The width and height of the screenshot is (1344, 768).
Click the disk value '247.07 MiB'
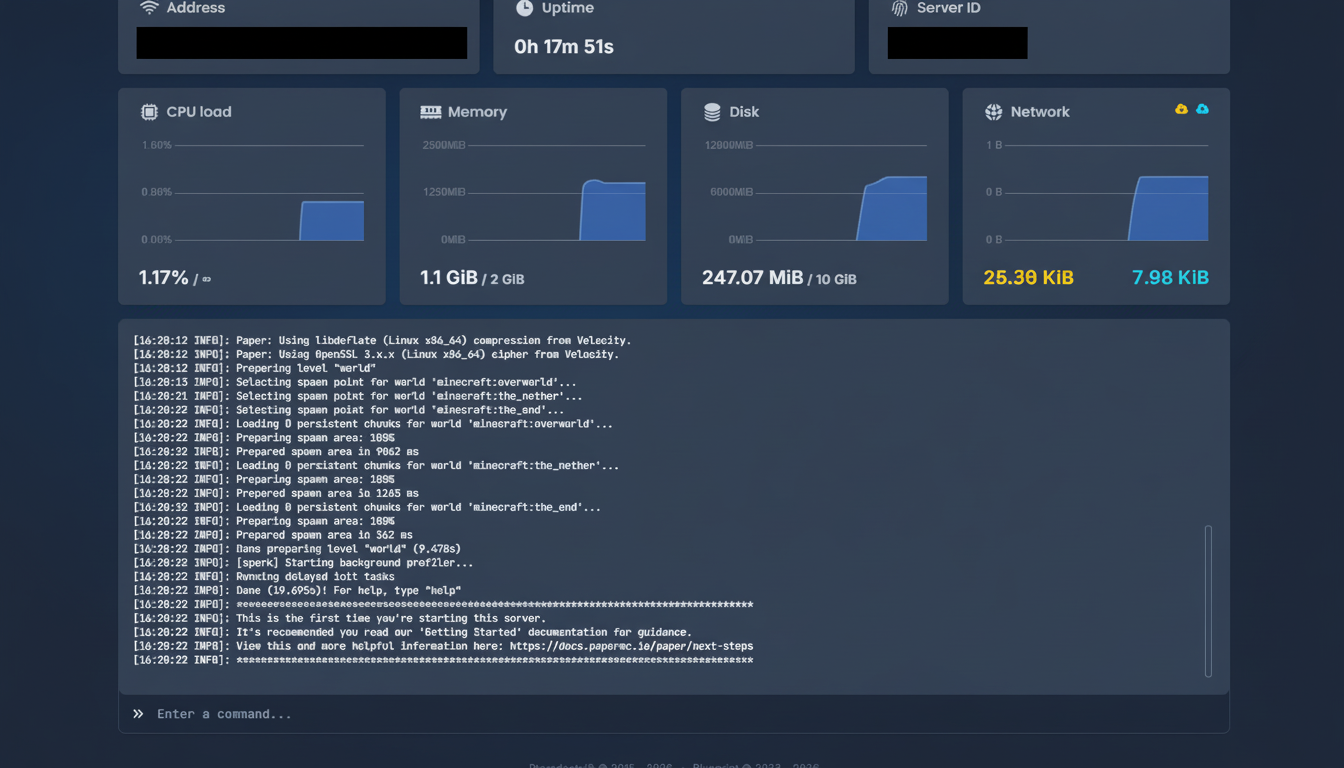753,278
